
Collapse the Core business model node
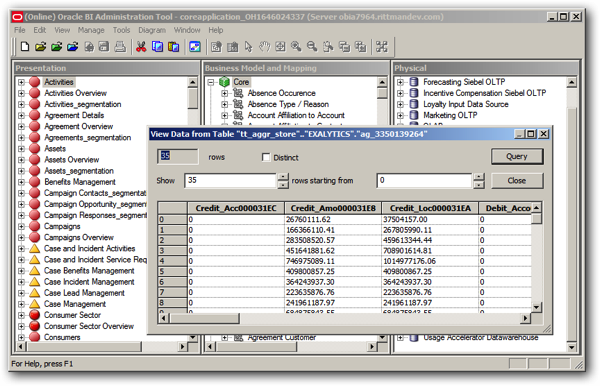[211, 82]
